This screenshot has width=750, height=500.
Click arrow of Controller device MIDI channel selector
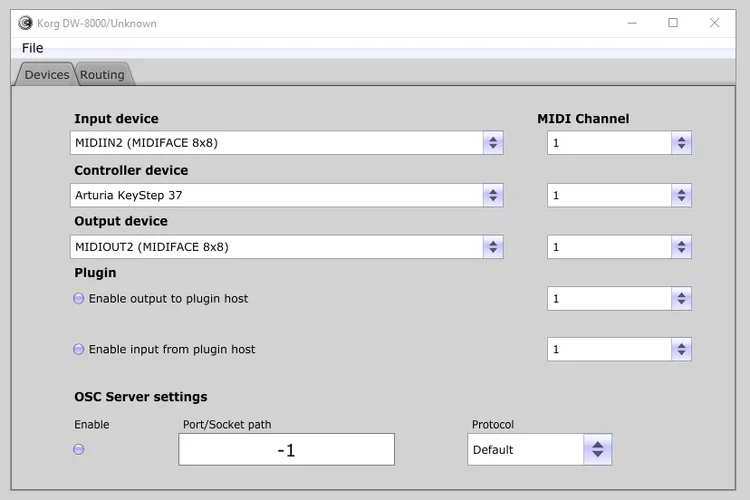[682, 195]
